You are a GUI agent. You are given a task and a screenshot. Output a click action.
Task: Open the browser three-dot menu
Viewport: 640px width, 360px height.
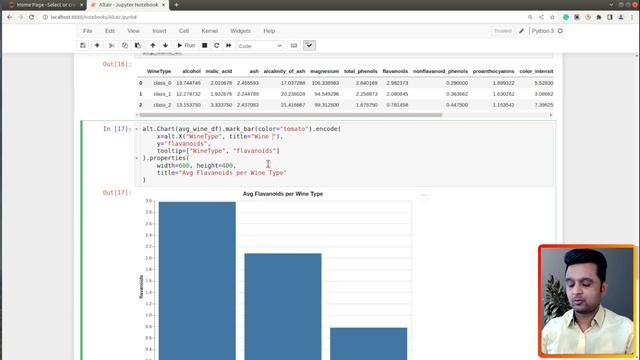(632, 17)
